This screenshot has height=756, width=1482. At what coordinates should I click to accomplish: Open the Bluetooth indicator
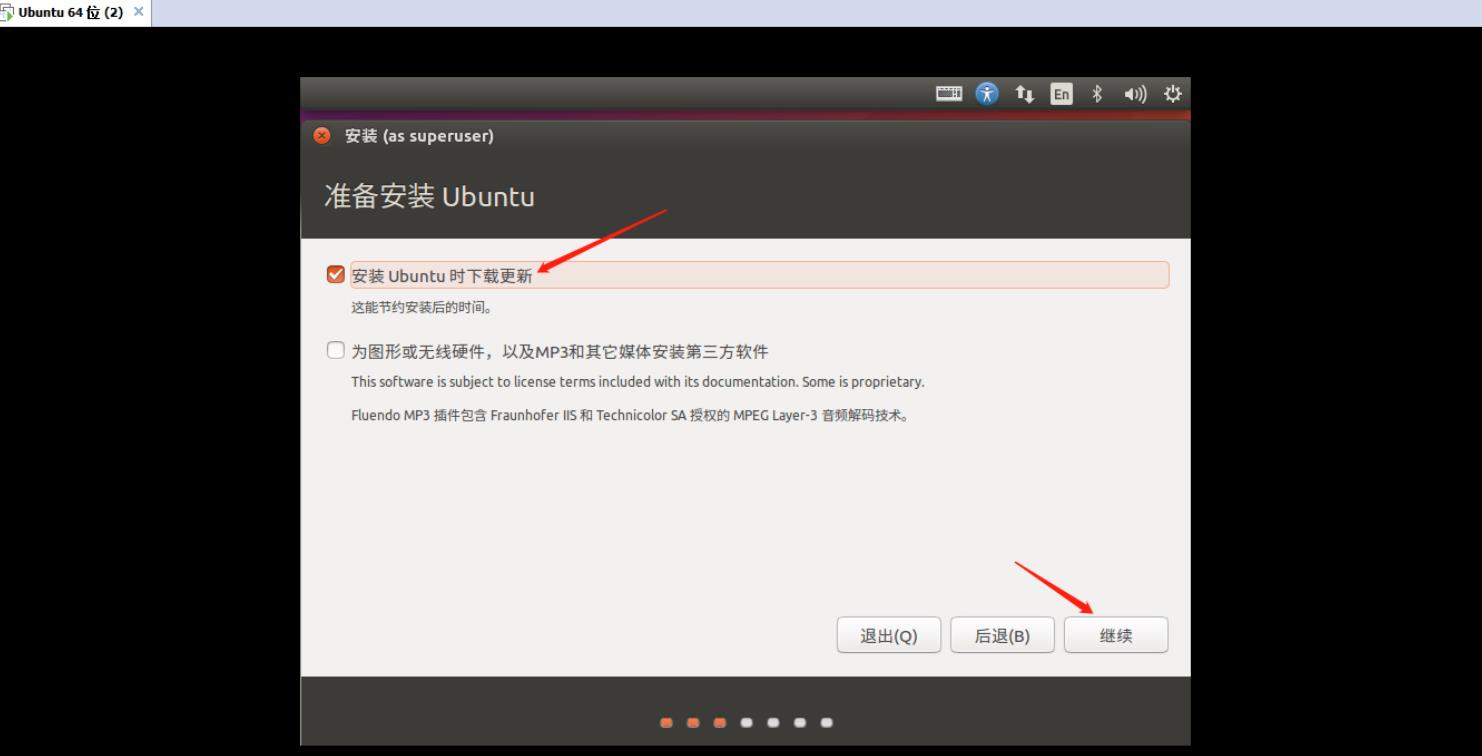(1096, 94)
